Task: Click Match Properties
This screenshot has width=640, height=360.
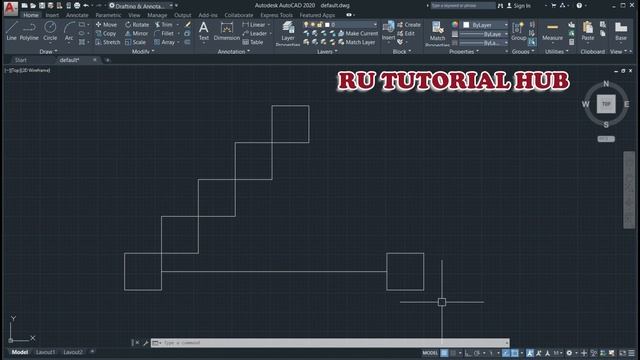Action: [x=437, y=33]
